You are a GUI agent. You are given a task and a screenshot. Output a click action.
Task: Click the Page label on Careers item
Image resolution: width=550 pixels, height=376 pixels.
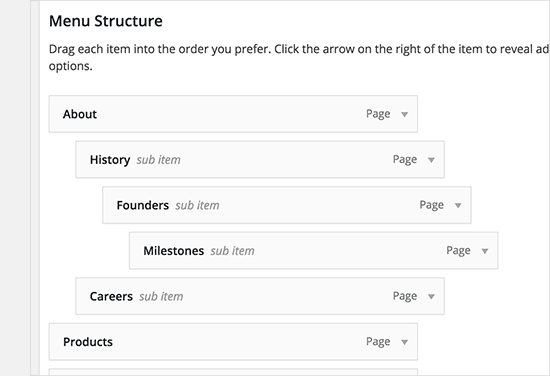(405, 296)
